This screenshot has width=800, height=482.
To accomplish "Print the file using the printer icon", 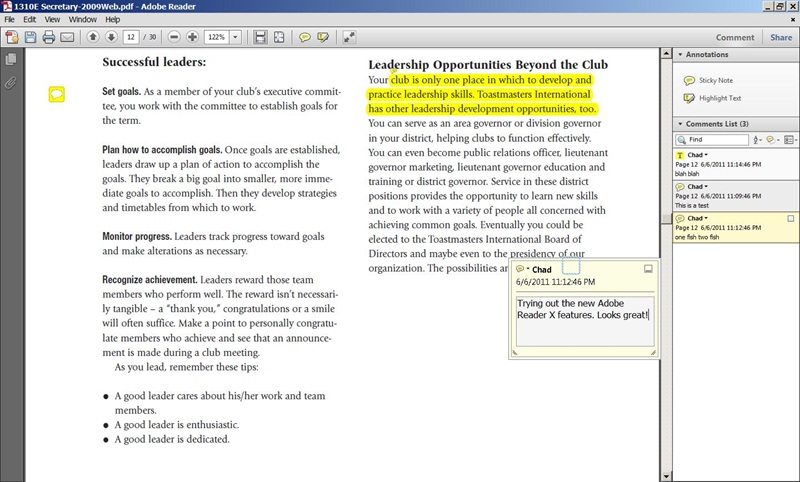I will coord(49,37).
